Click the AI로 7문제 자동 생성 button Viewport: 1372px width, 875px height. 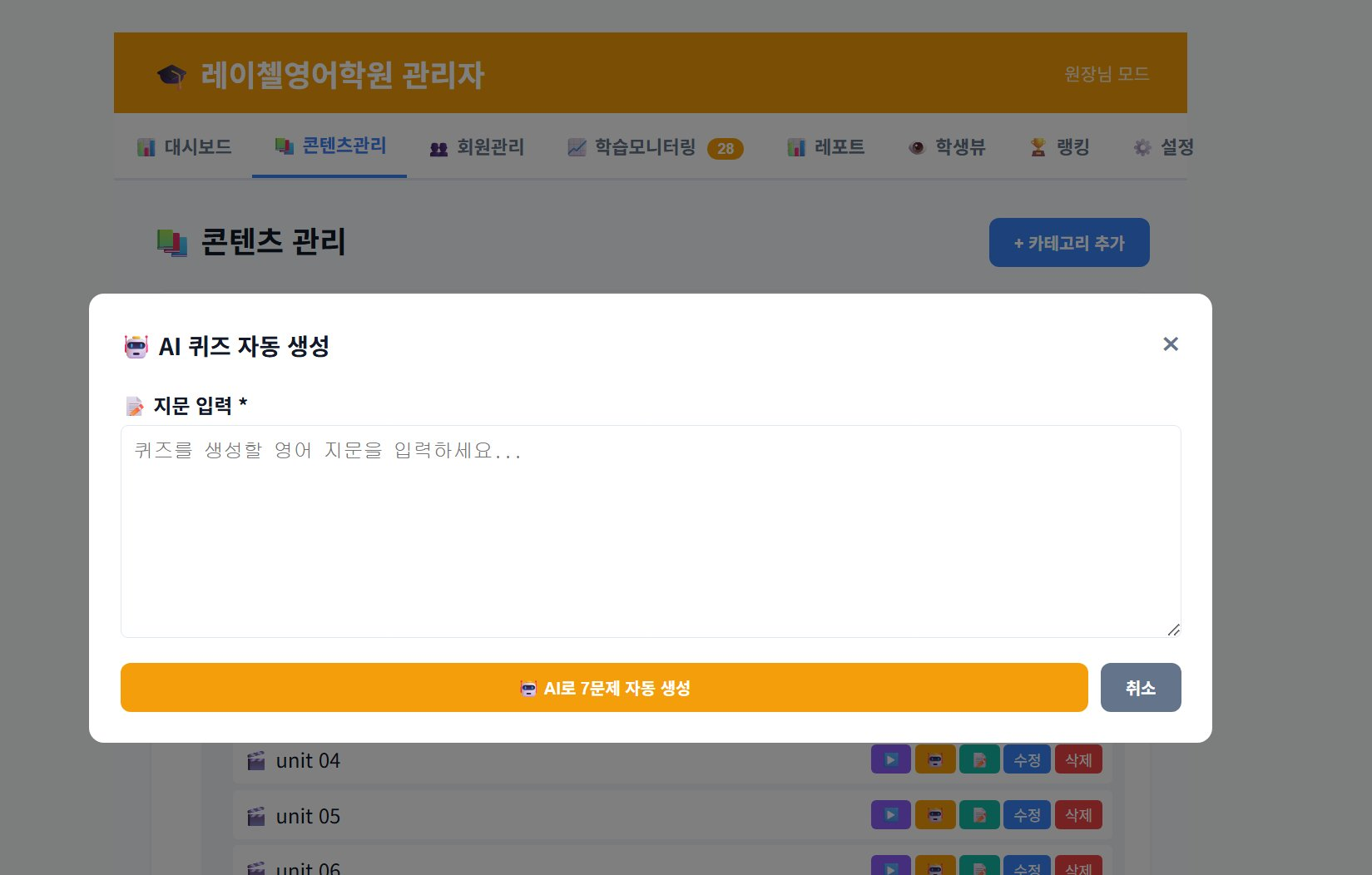pyautogui.click(x=604, y=688)
